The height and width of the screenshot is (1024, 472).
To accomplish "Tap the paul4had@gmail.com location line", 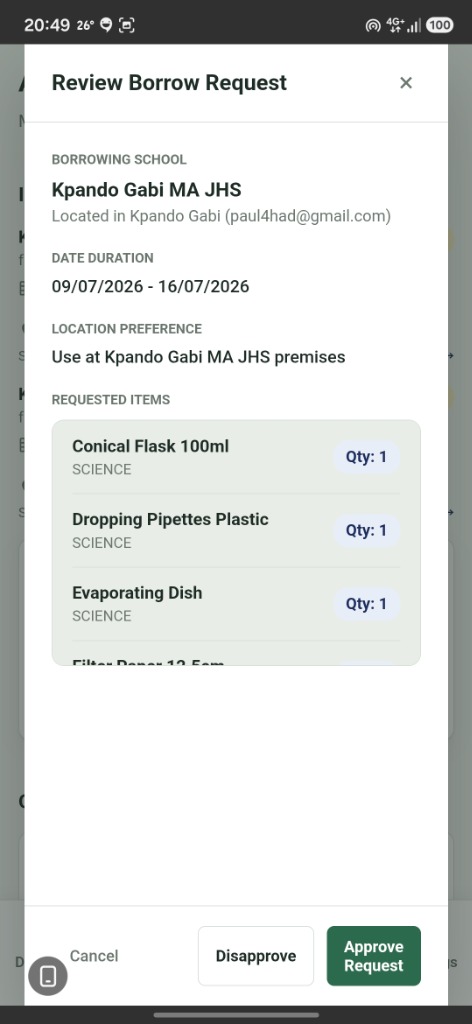I will coord(221,216).
